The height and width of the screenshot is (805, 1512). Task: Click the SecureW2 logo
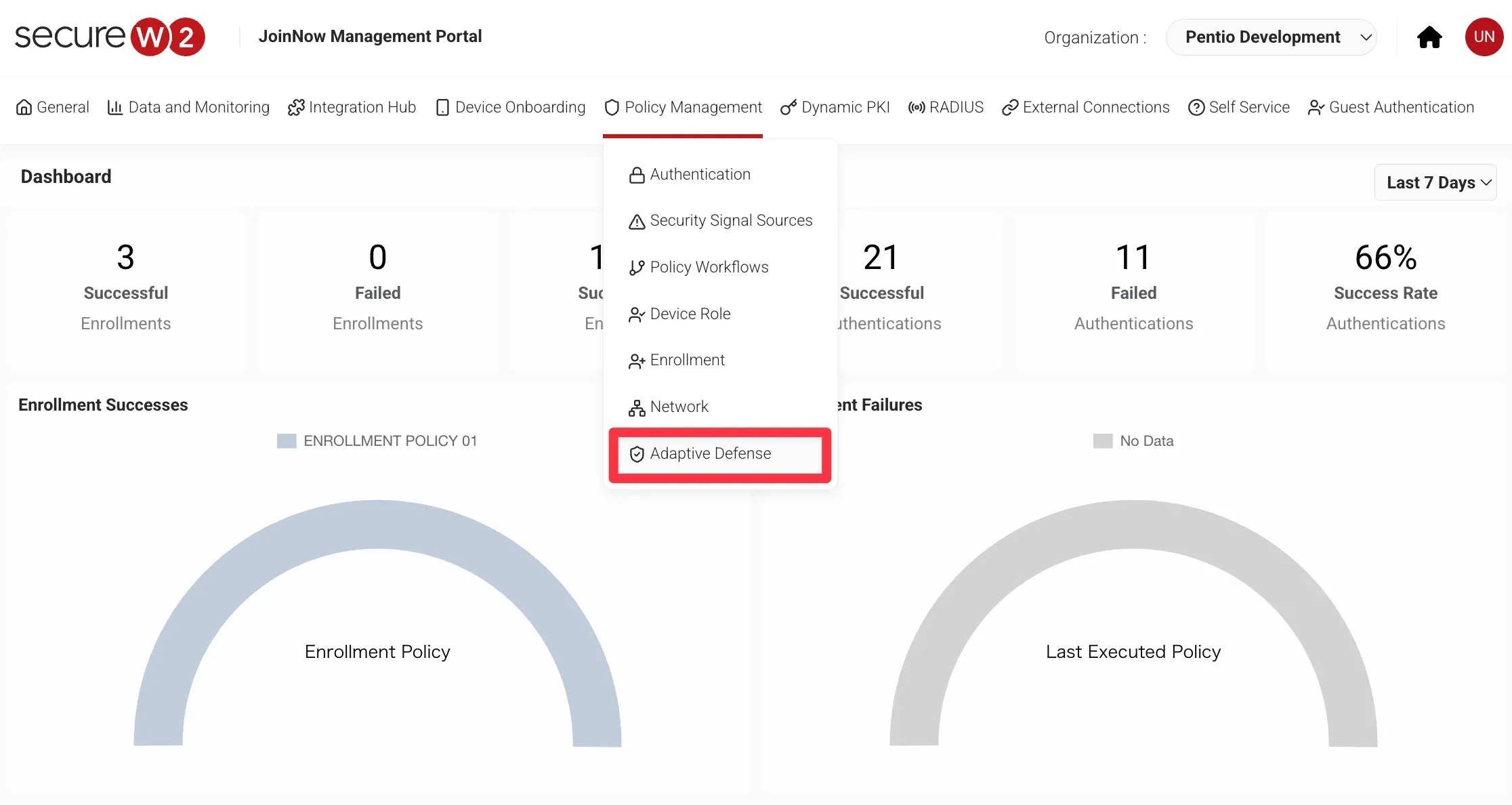tap(110, 37)
